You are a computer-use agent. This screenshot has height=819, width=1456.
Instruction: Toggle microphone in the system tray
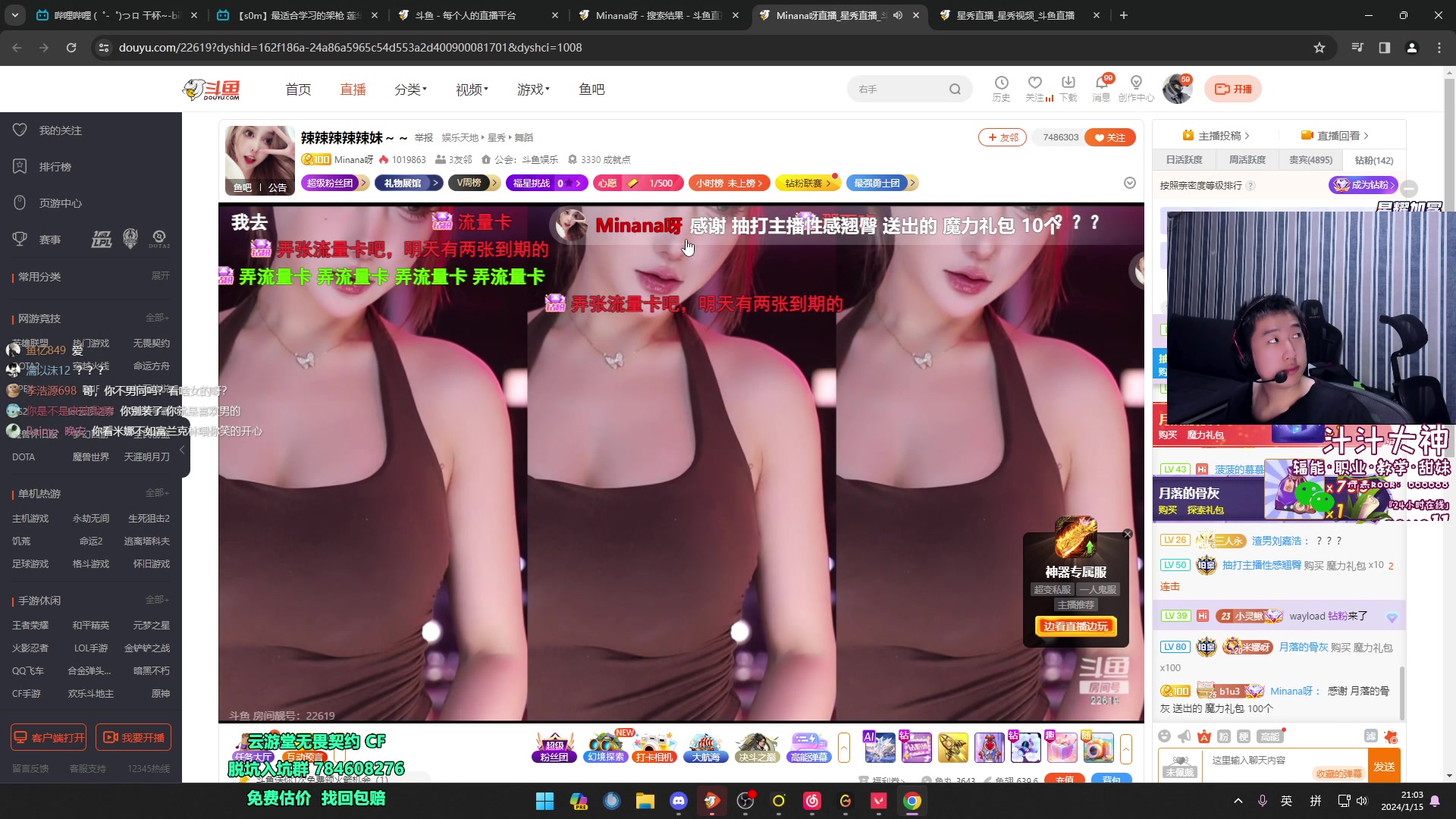coord(1263,801)
